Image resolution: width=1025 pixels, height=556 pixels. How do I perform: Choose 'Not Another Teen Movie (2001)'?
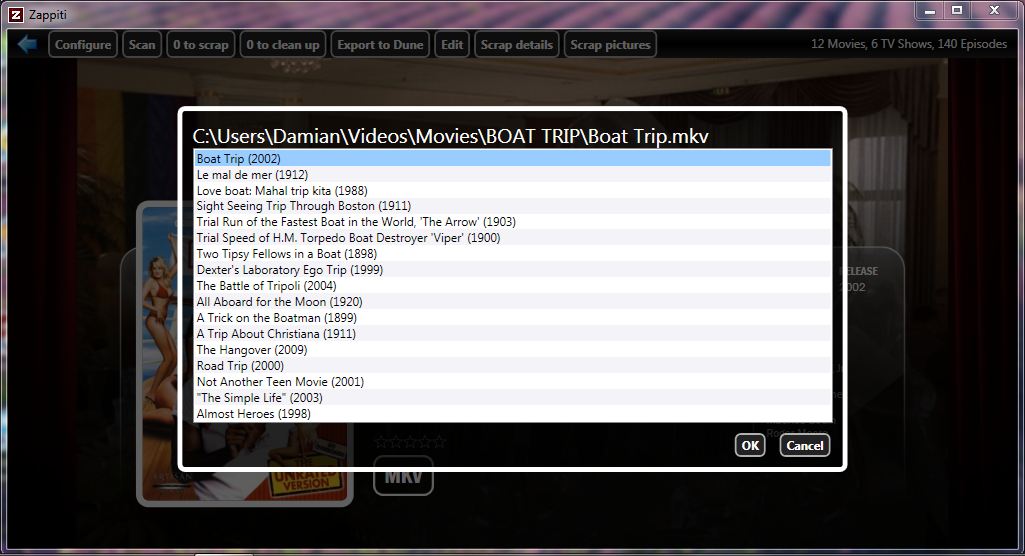pyautogui.click(x=512, y=382)
